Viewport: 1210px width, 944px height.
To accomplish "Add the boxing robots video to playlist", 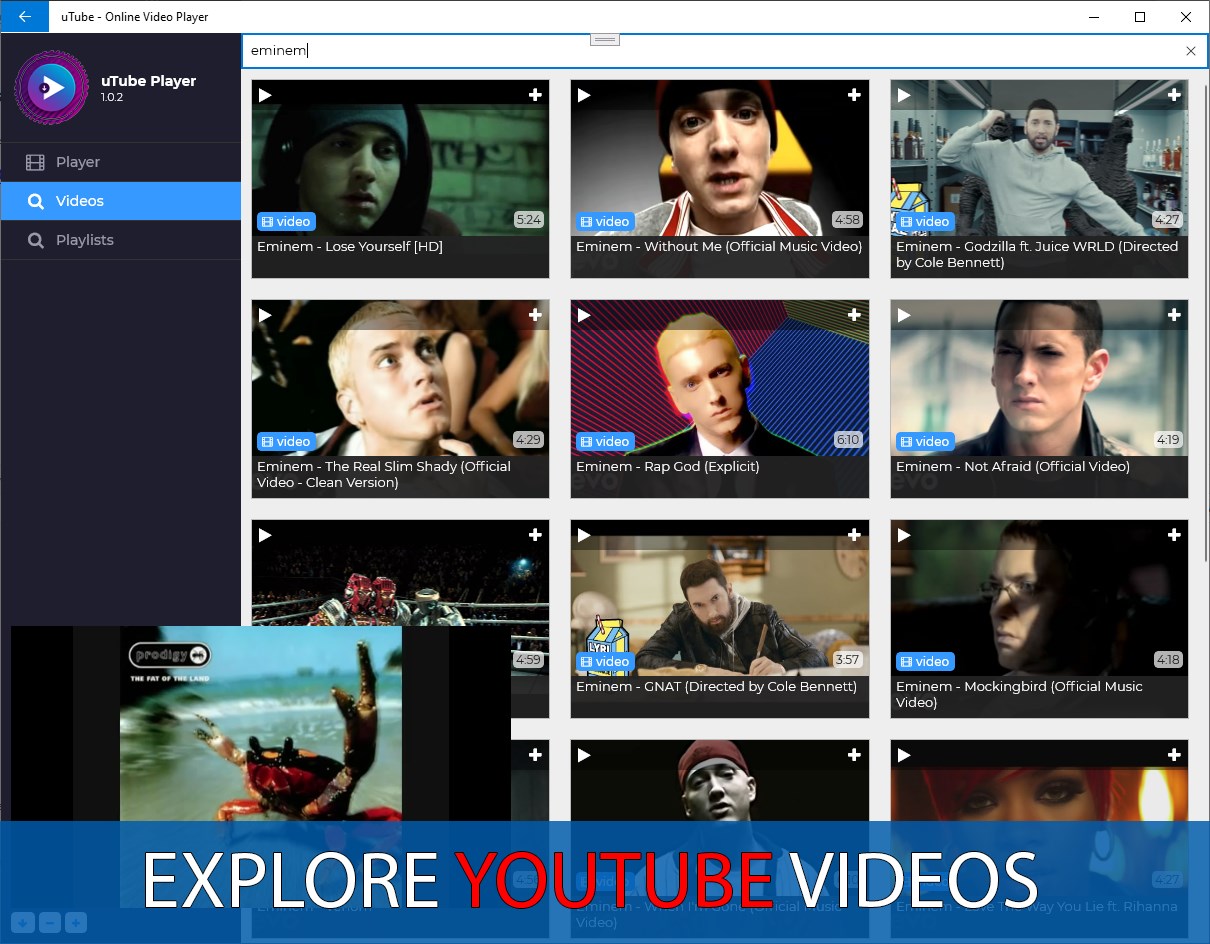I will click(x=535, y=535).
